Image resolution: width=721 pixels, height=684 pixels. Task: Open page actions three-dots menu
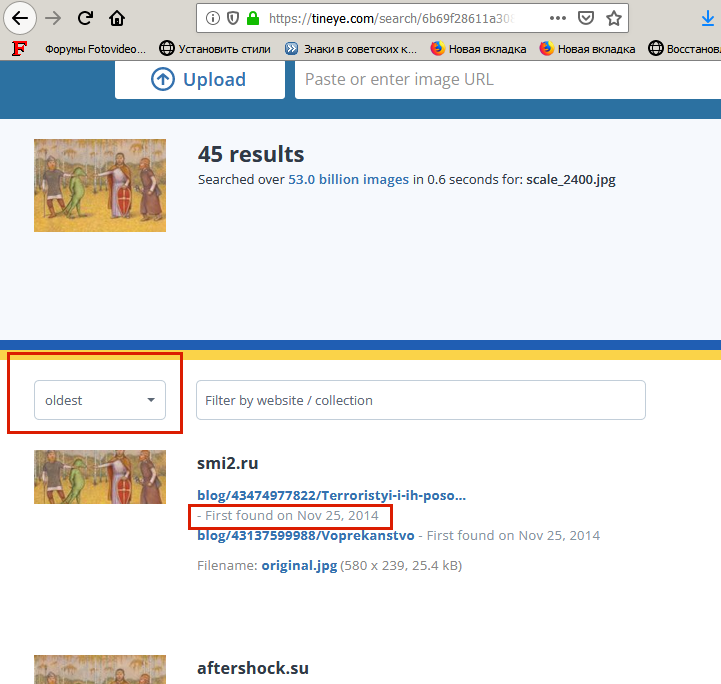click(557, 18)
